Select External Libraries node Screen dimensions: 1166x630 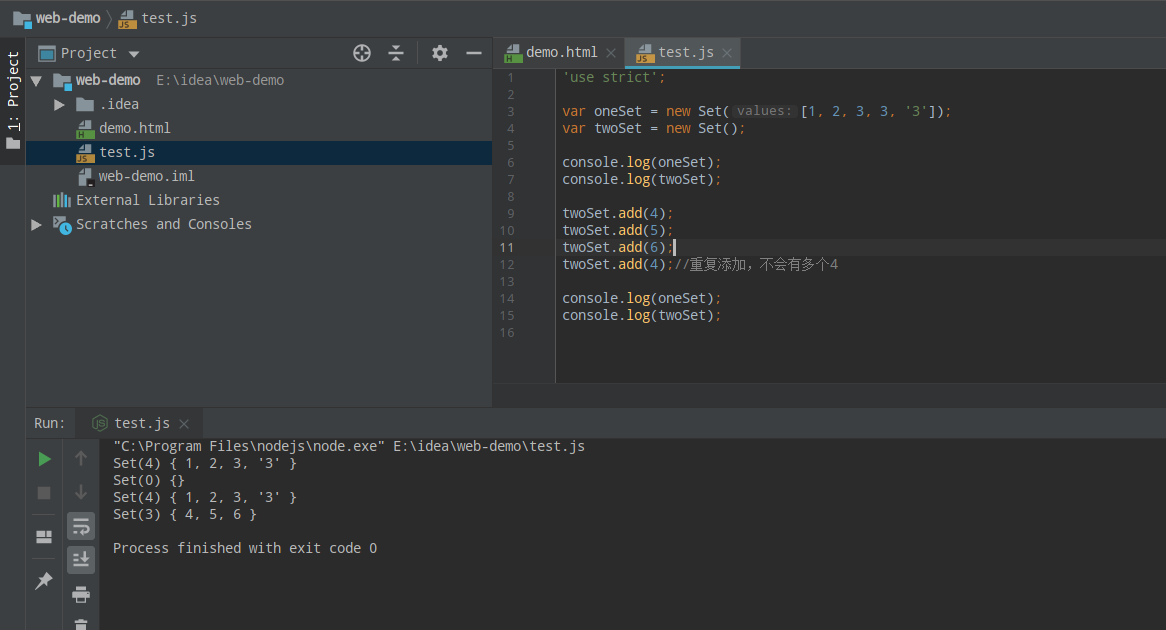point(147,200)
